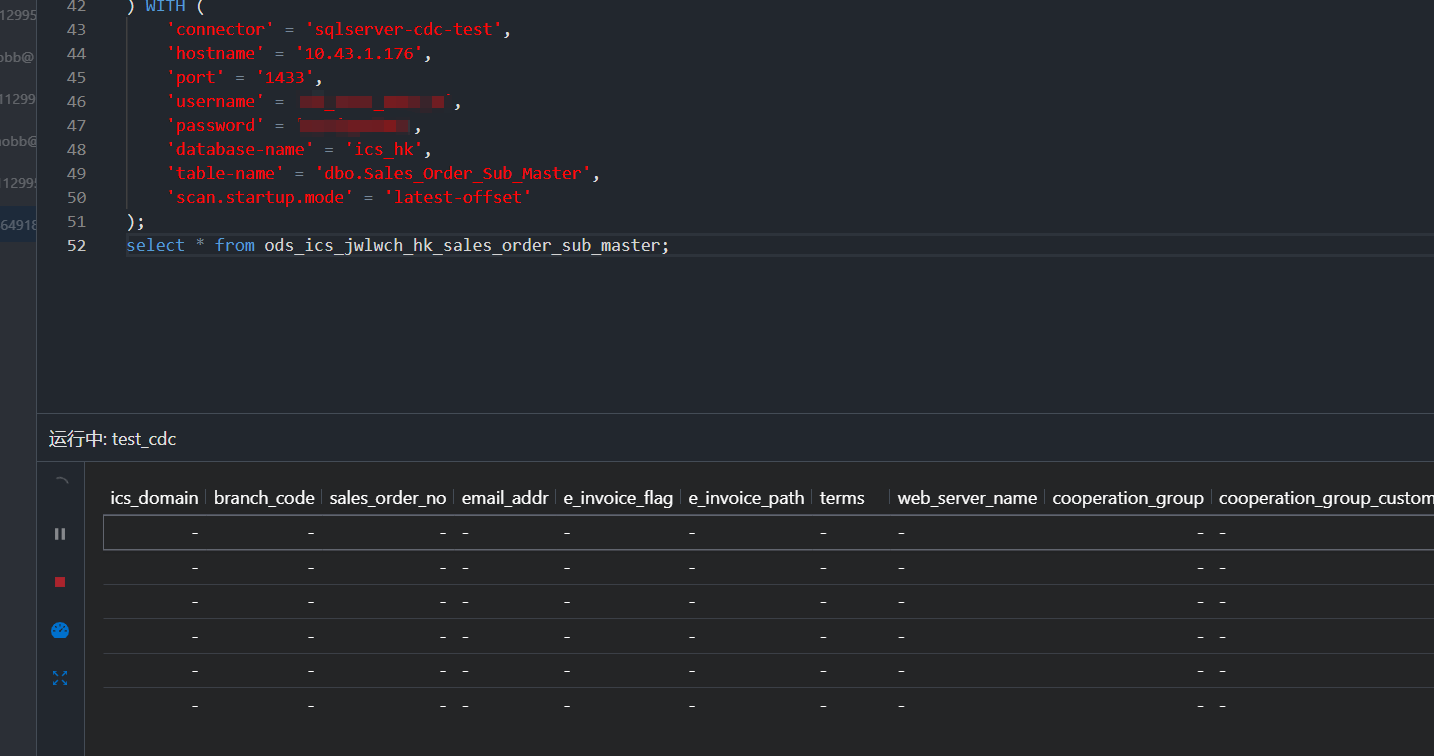
Task: Select e_invoice_flag column header
Action: click(x=618, y=498)
